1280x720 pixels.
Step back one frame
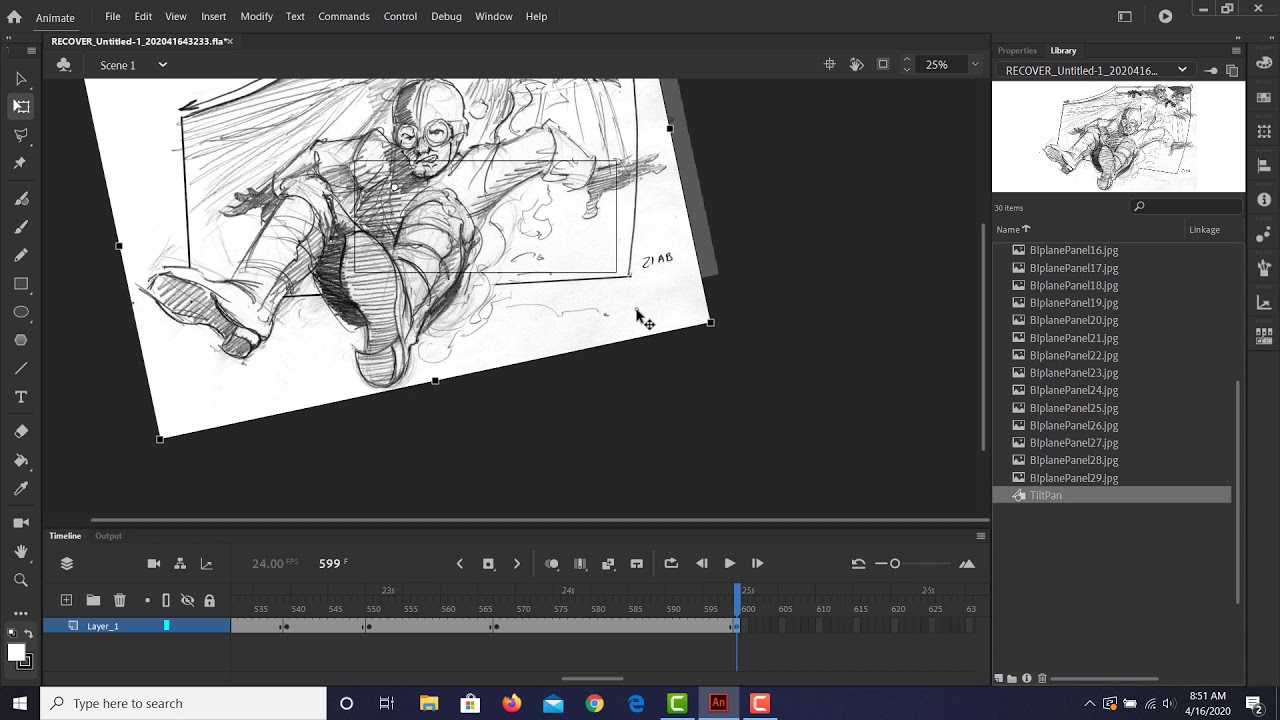[x=702, y=564]
